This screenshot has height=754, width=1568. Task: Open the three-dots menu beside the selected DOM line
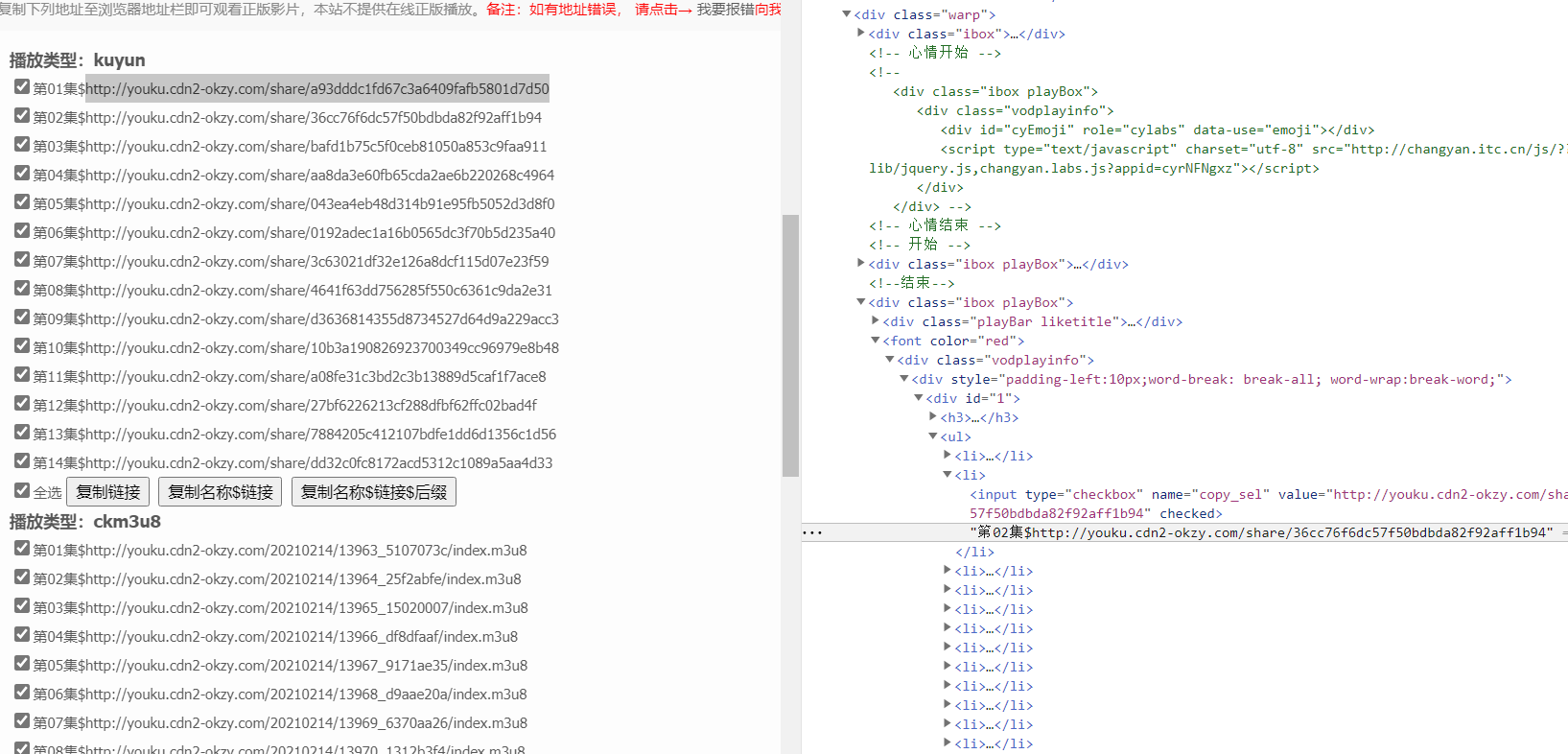pos(812,532)
